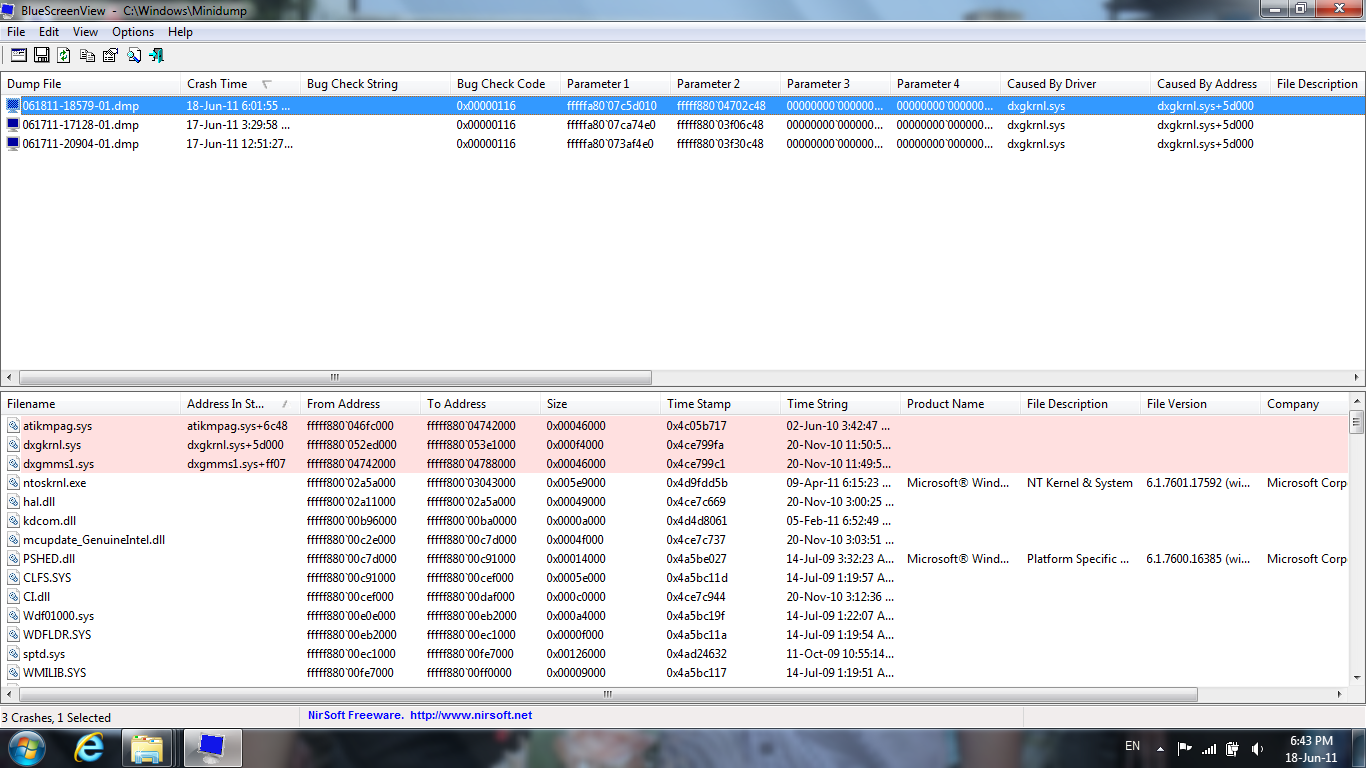Click upper pane horizontal scrollbar thumb
Screen dimensions: 1366x768
click(x=335, y=378)
